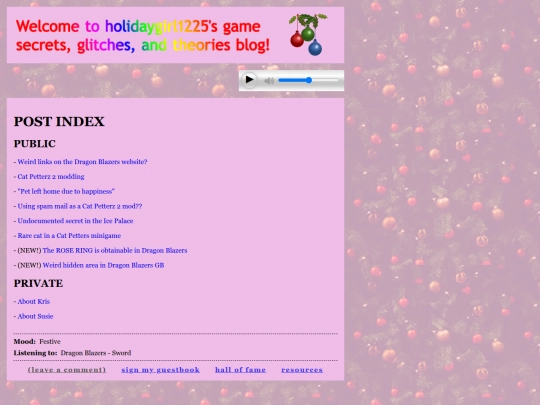Open the 'resources' page link
Screen dimensions: 540x405
point(302,370)
